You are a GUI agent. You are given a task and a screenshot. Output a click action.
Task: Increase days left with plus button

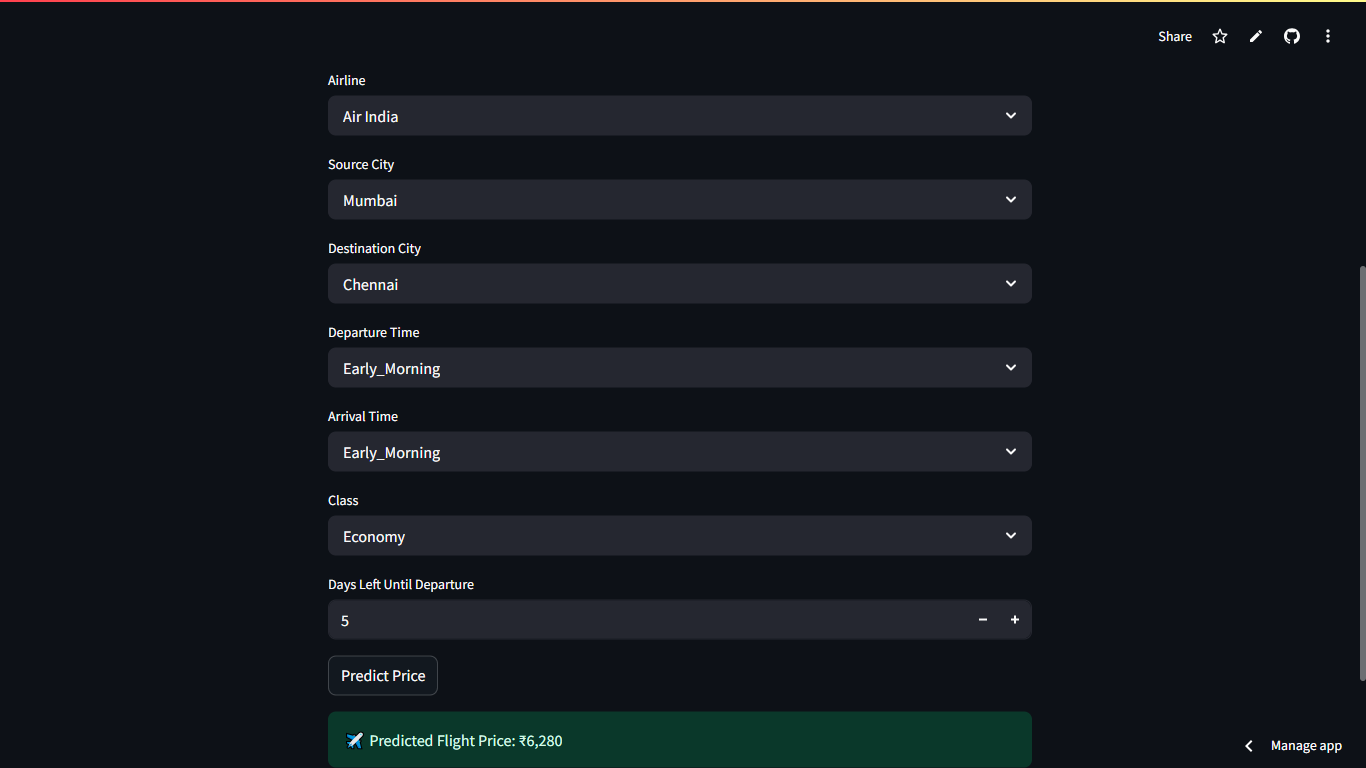point(1015,620)
